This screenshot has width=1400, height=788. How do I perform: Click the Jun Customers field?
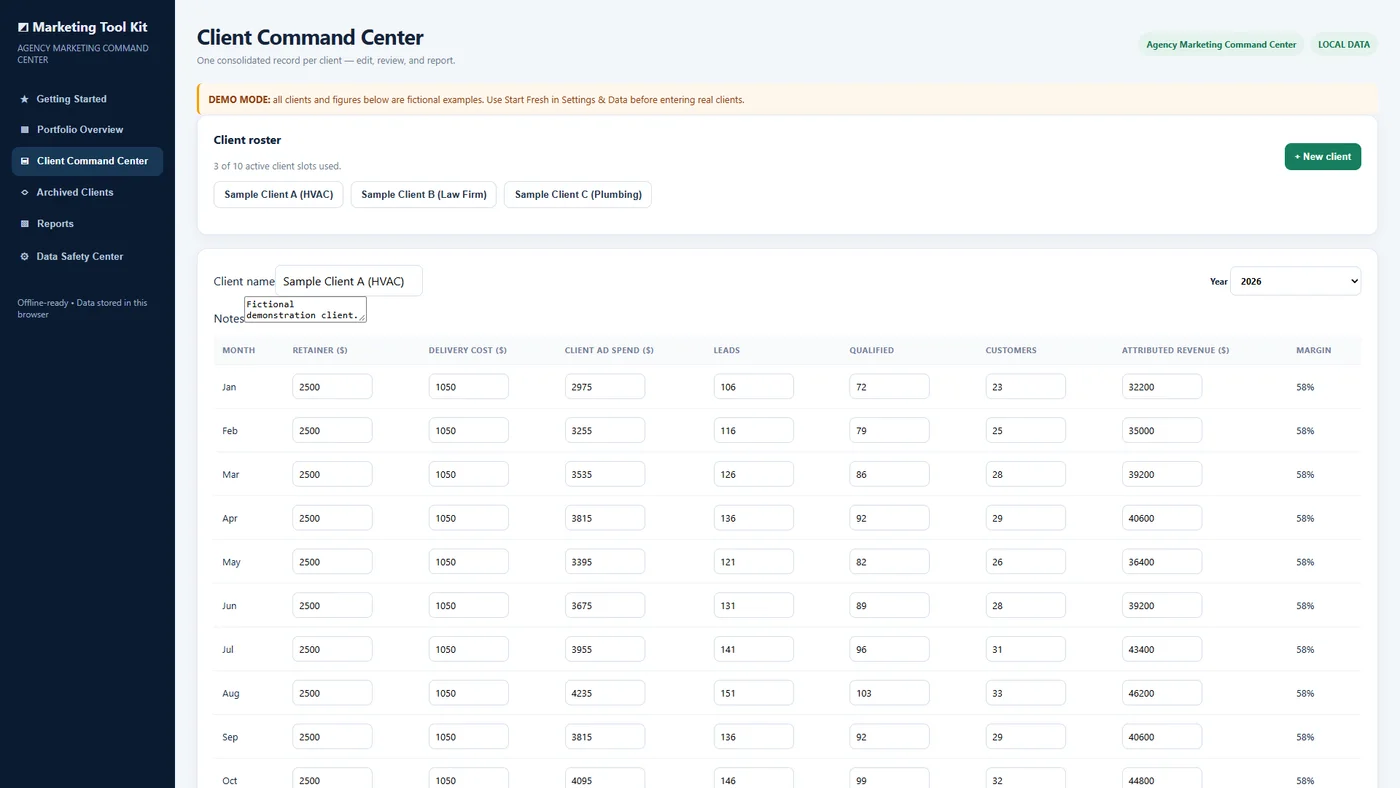pyautogui.click(x=1026, y=606)
